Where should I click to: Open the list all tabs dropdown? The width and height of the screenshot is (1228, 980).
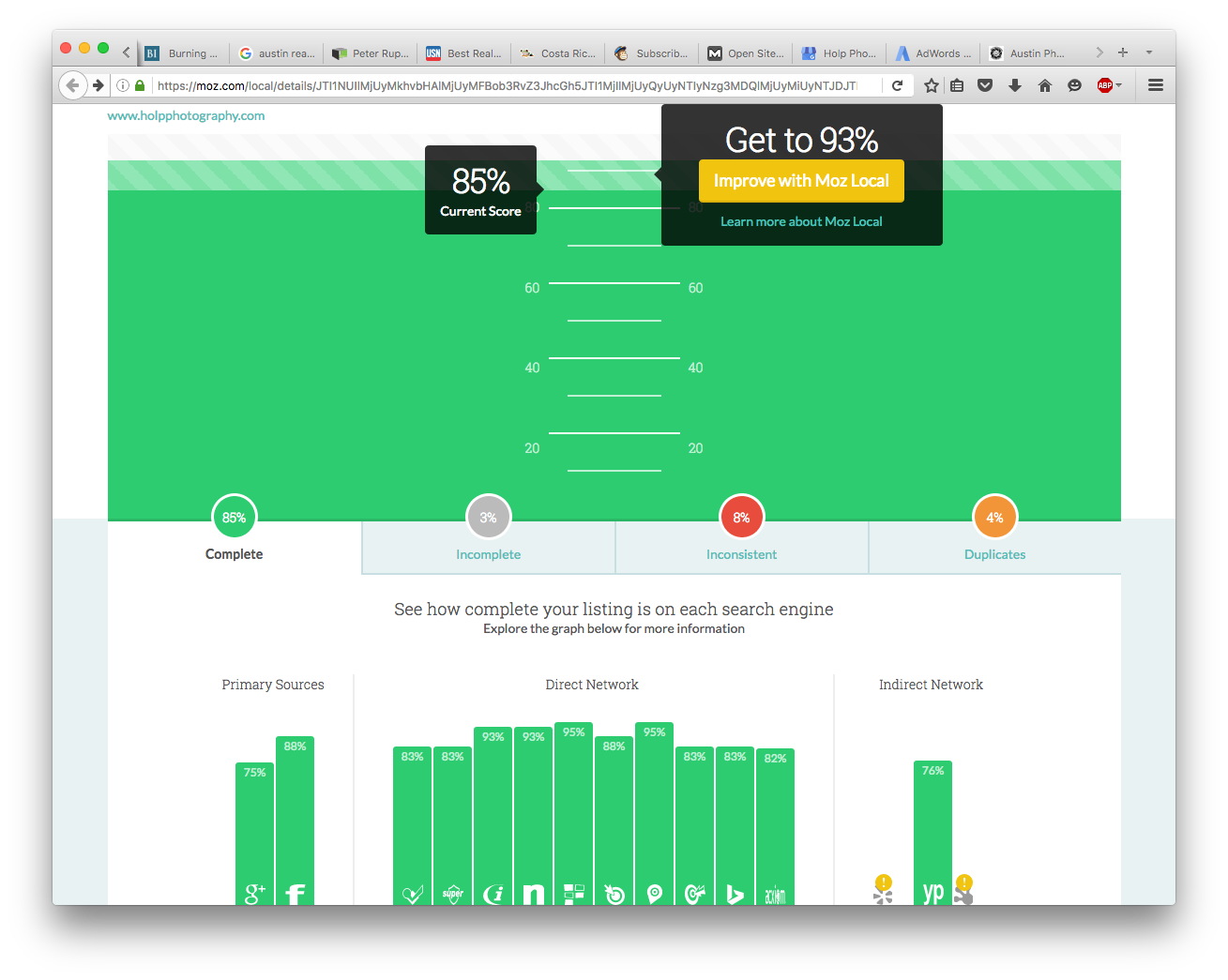click(1149, 53)
